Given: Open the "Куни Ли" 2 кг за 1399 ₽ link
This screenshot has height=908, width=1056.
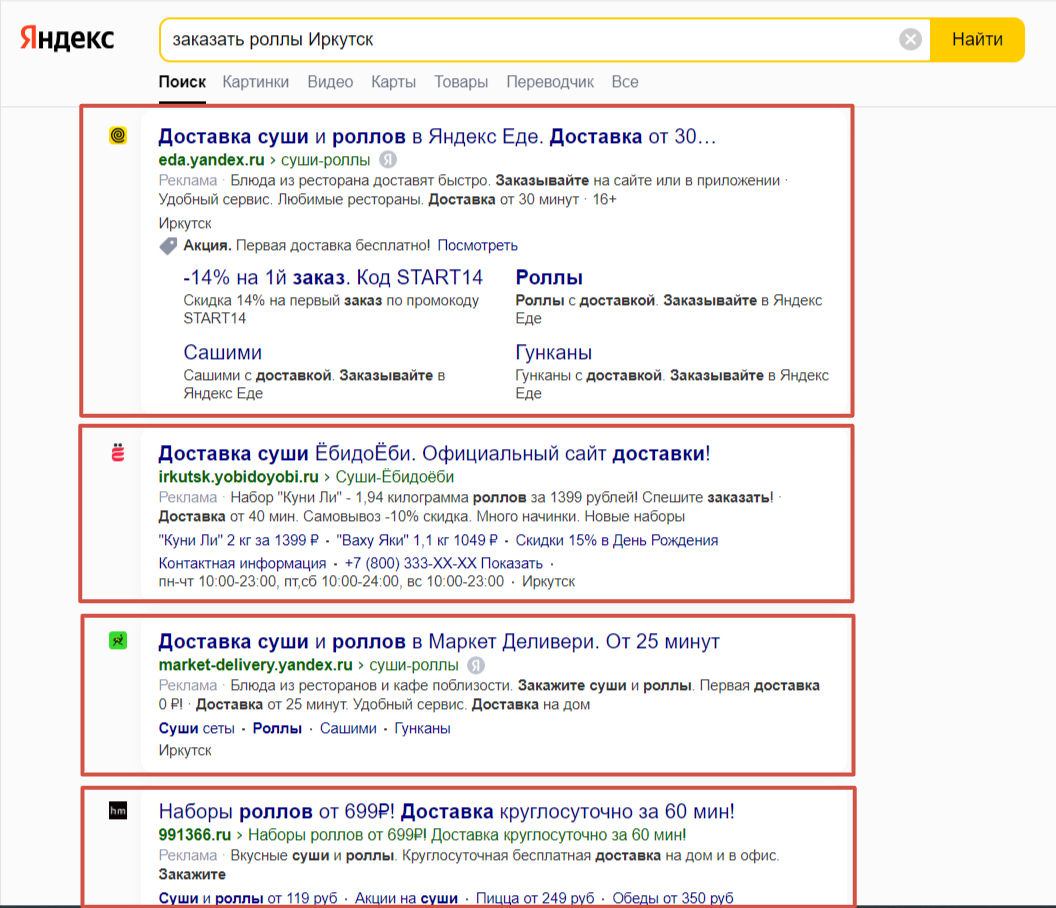Looking at the screenshot, I should (238, 540).
